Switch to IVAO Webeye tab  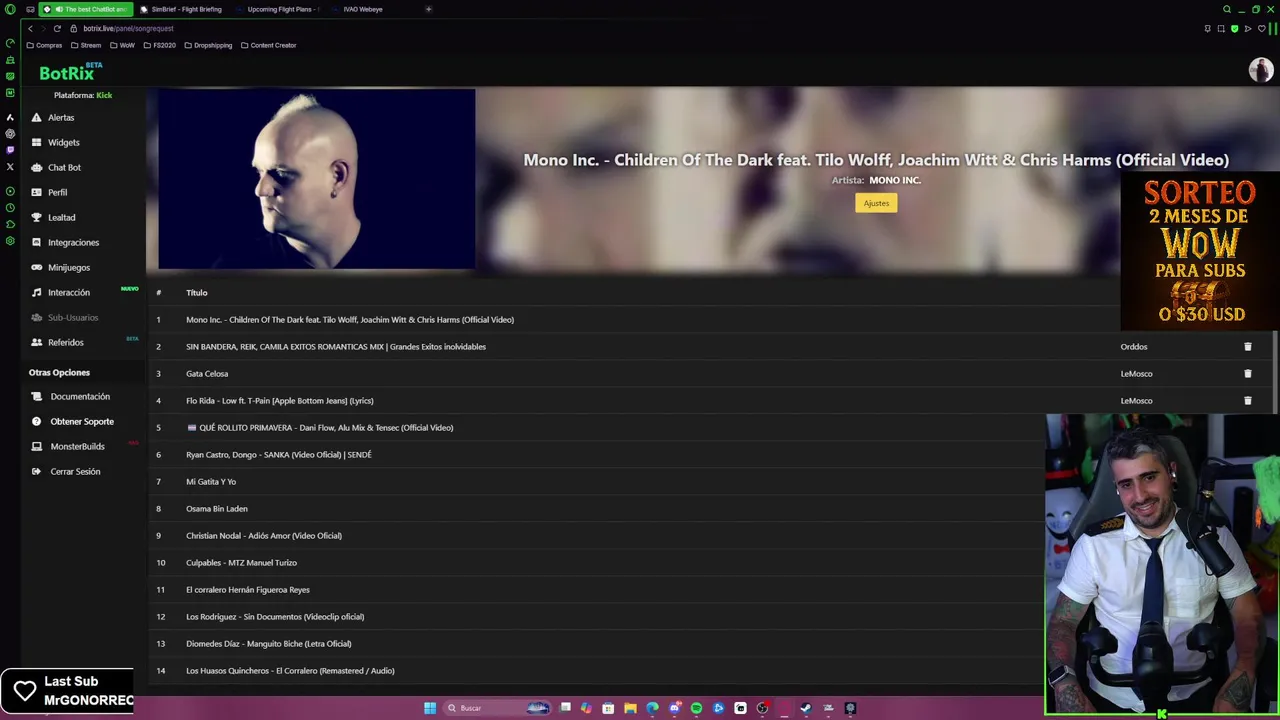coord(363,9)
